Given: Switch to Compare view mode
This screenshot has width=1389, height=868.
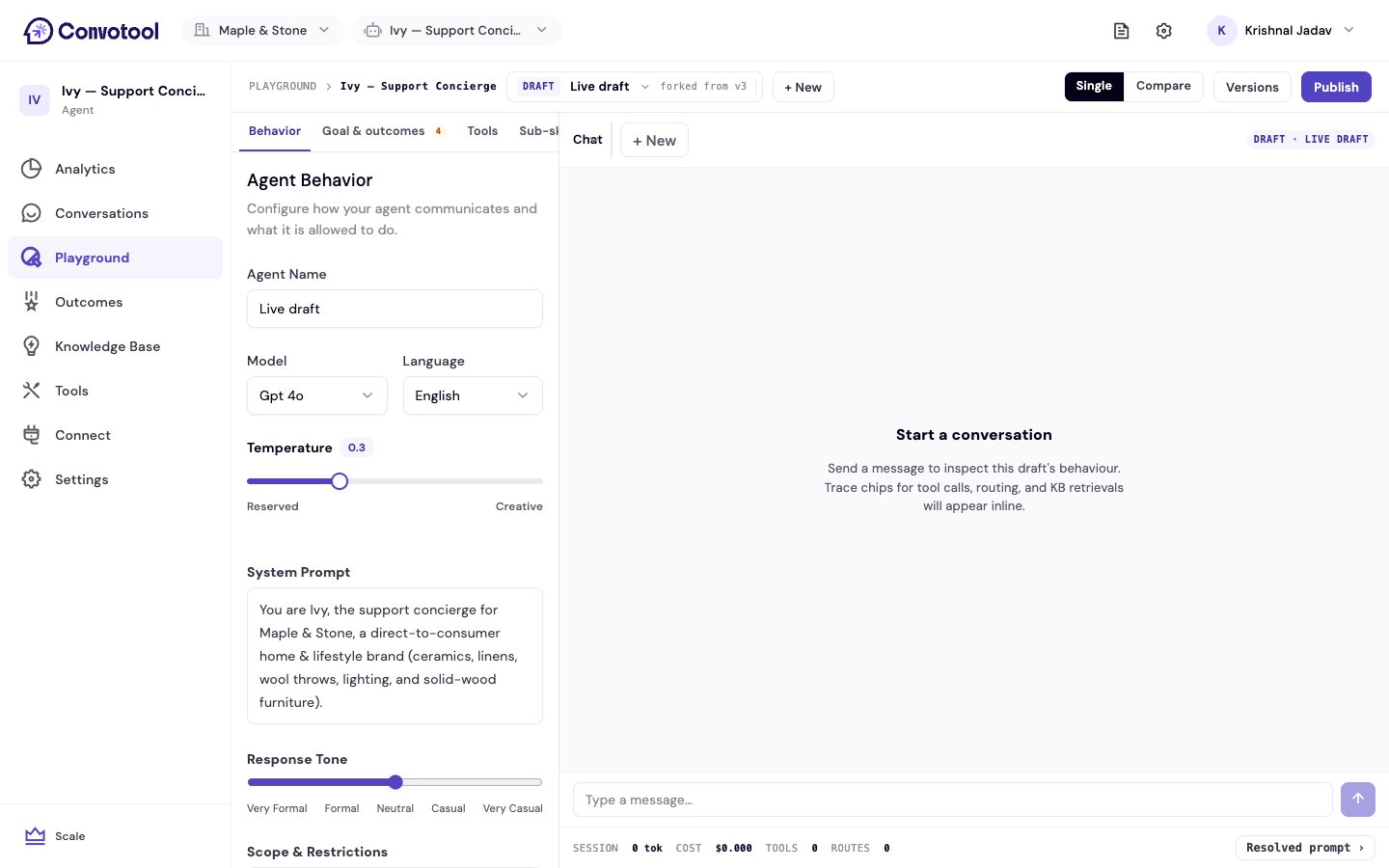Looking at the screenshot, I should click(x=1163, y=87).
